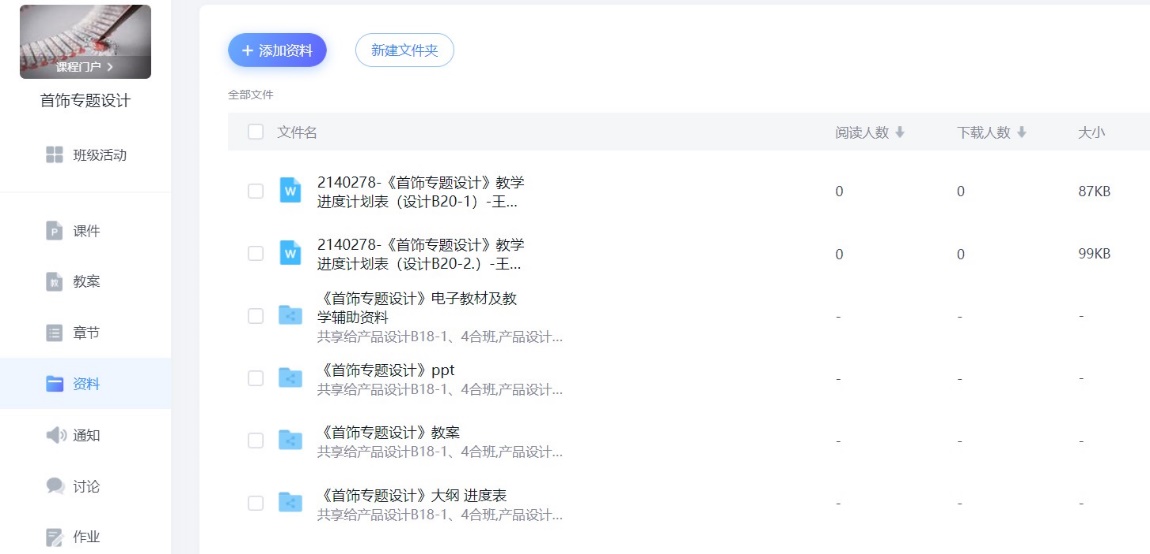Click the 新建文件夹 button
Screen dimensions: 1150x554
tap(404, 50)
